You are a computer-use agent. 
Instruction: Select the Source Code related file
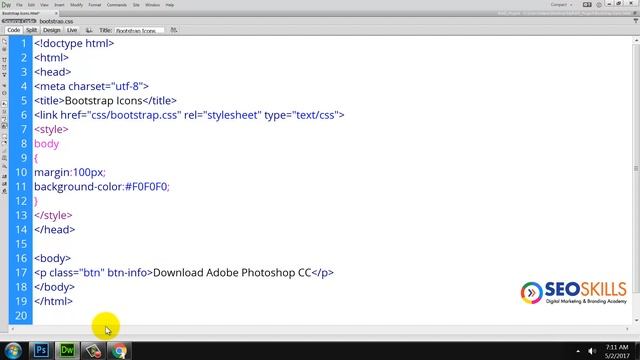click(x=19, y=21)
